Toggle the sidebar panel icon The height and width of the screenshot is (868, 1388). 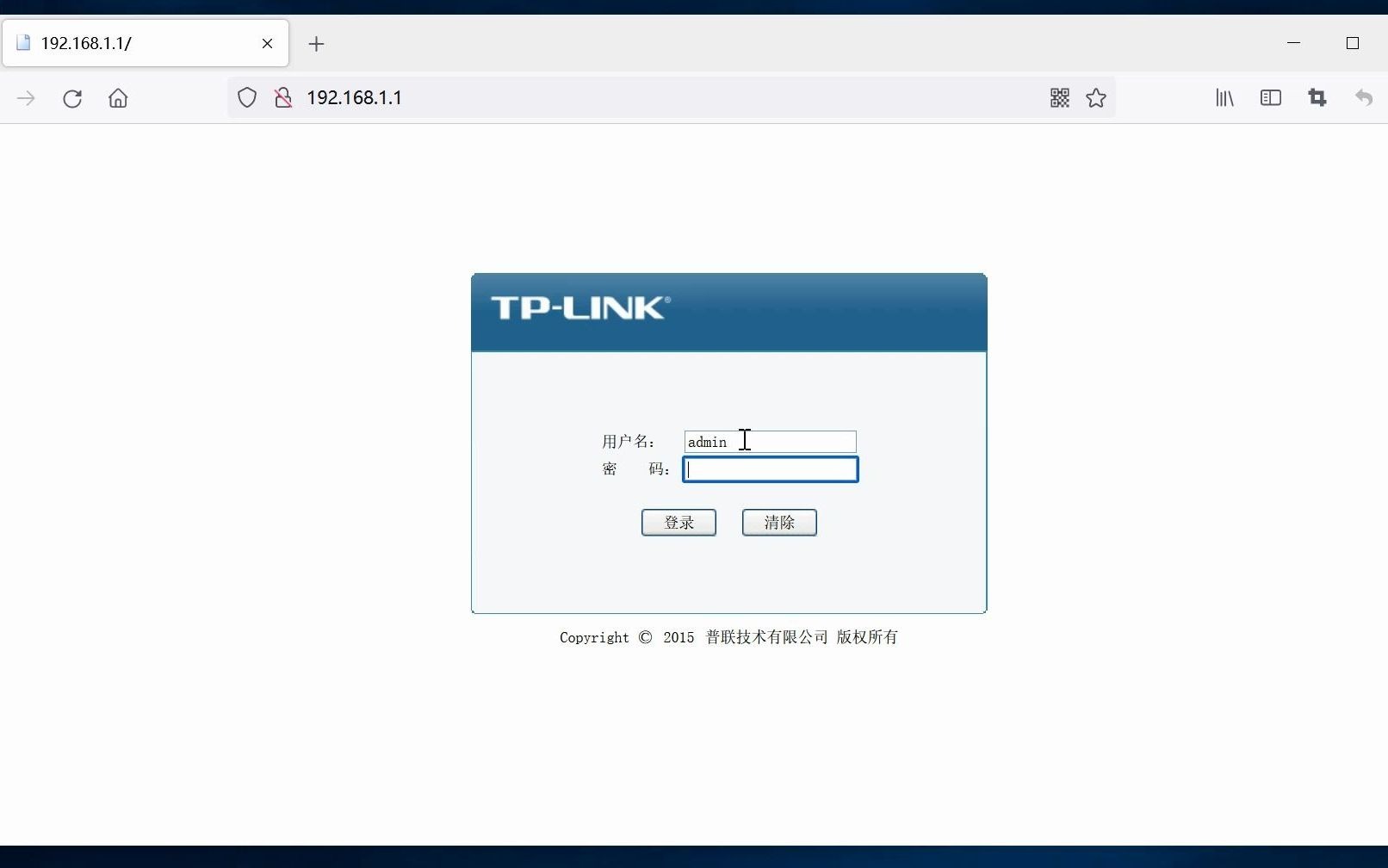[1271, 98]
